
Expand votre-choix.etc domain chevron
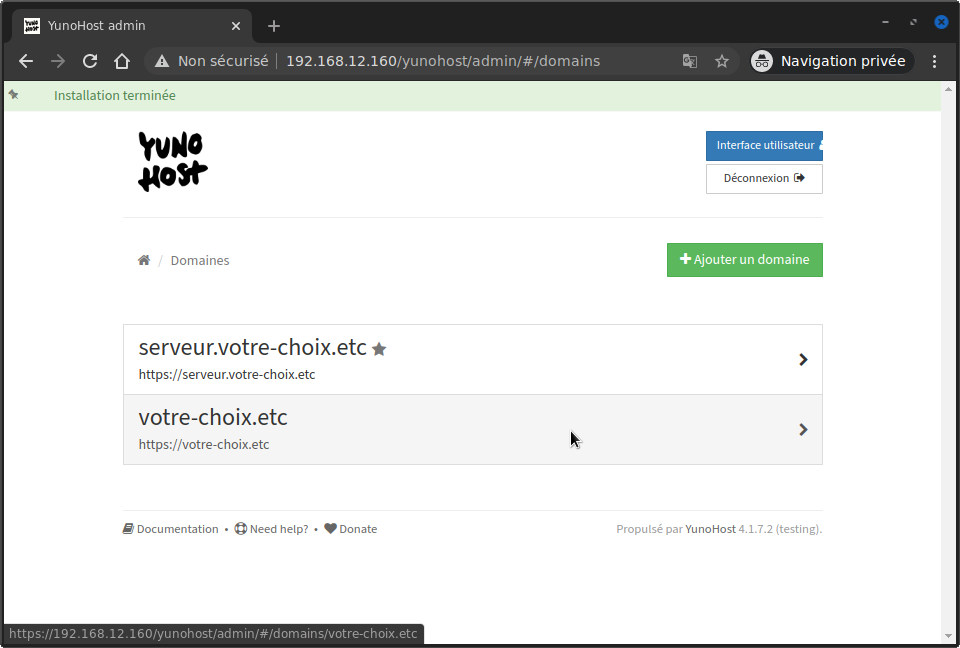point(803,429)
